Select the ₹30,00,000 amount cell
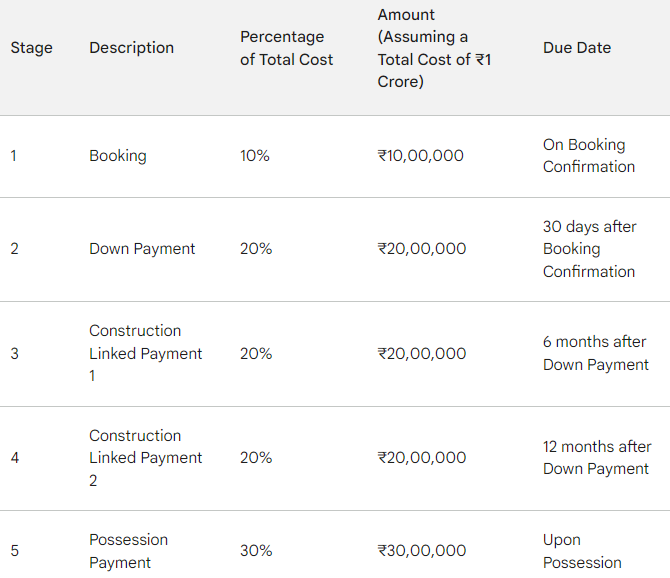The width and height of the screenshot is (670, 578). pyautogui.click(x=422, y=551)
